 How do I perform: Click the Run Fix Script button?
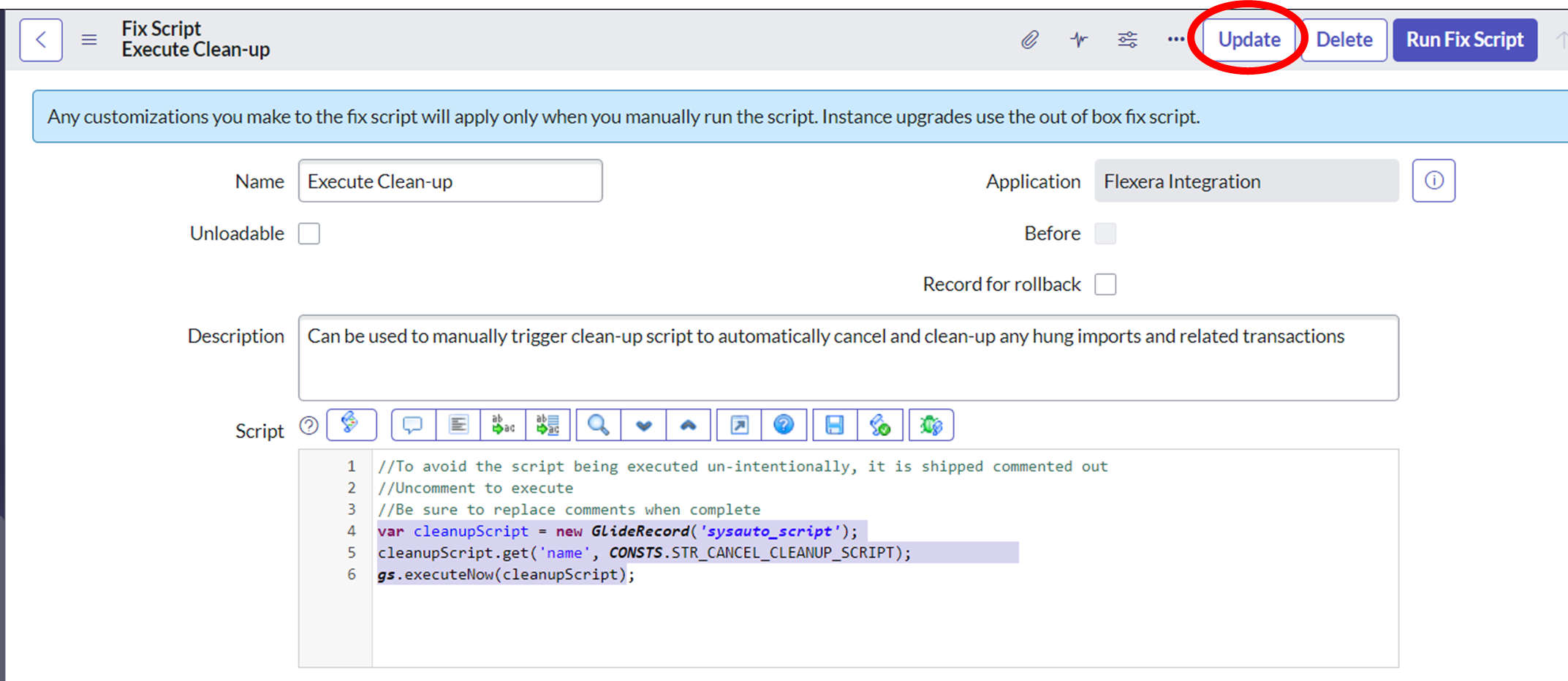pyautogui.click(x=1465, y=39)
